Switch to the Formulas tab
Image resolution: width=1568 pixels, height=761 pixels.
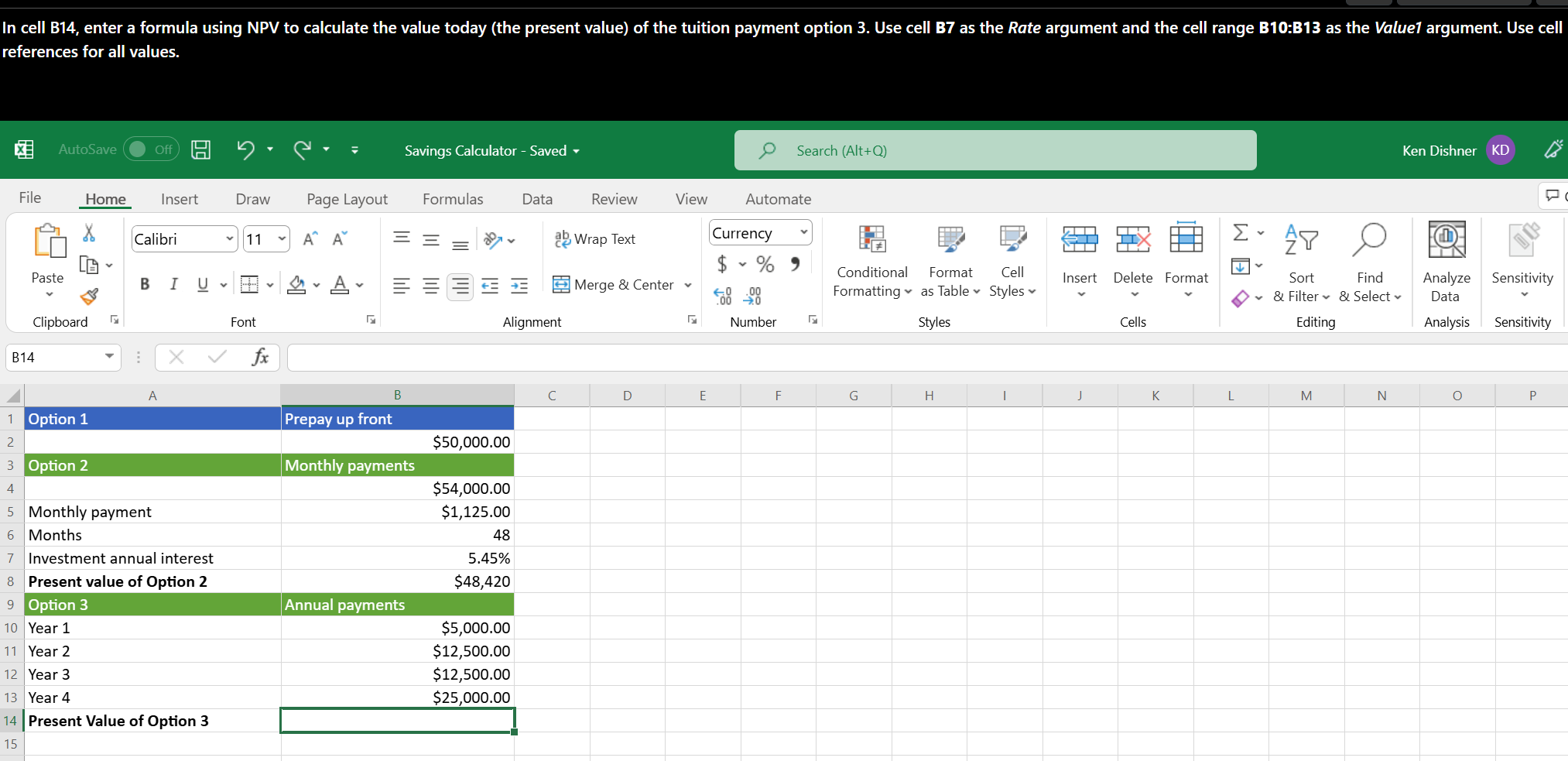point(453,199)
